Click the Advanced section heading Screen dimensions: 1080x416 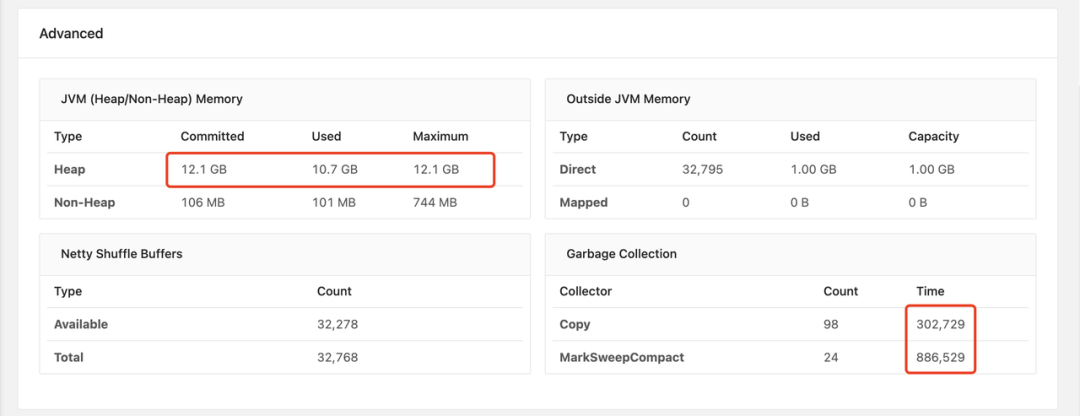(71, 34)
